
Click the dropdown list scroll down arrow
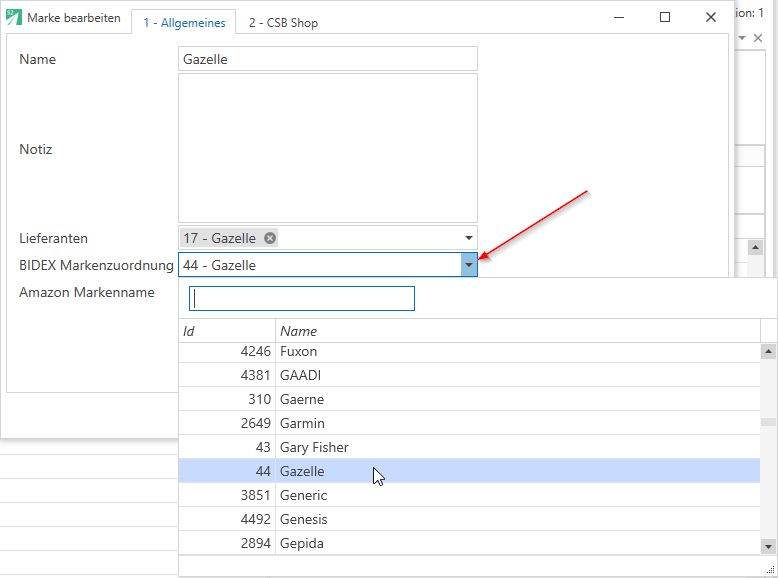point(768,547)
